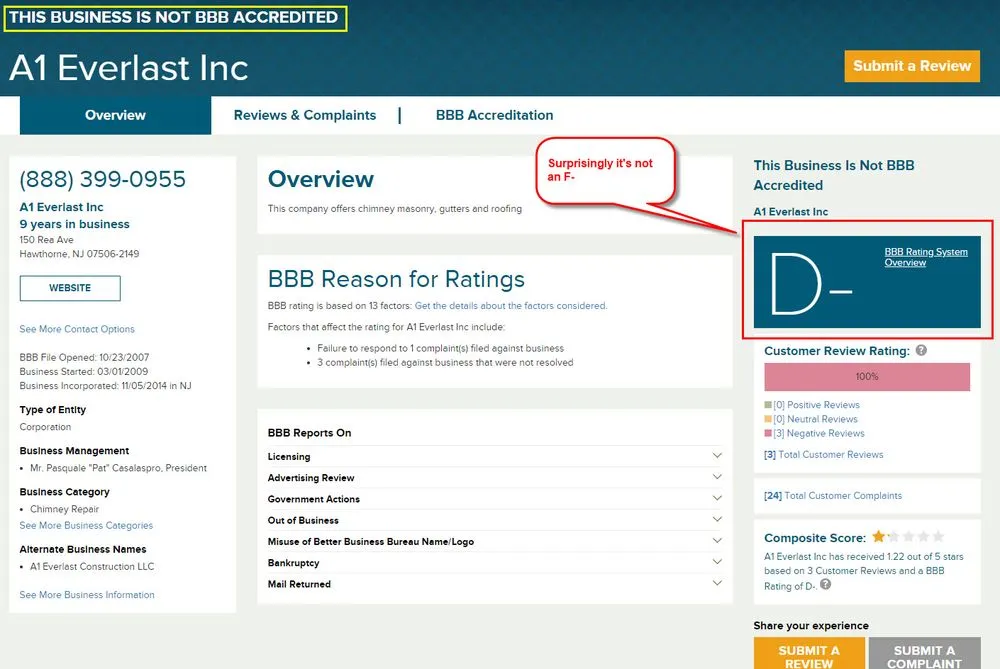This screenshot has height=669, width=1000.
Task: Expand the Mail Returned section
Action: [x=716, y=583]
